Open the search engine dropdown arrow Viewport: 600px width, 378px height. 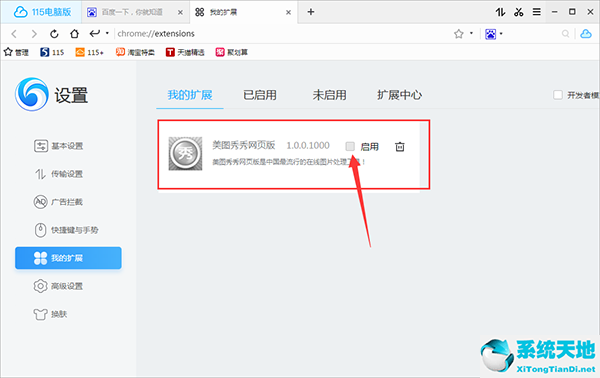click(x=501, y=34)
